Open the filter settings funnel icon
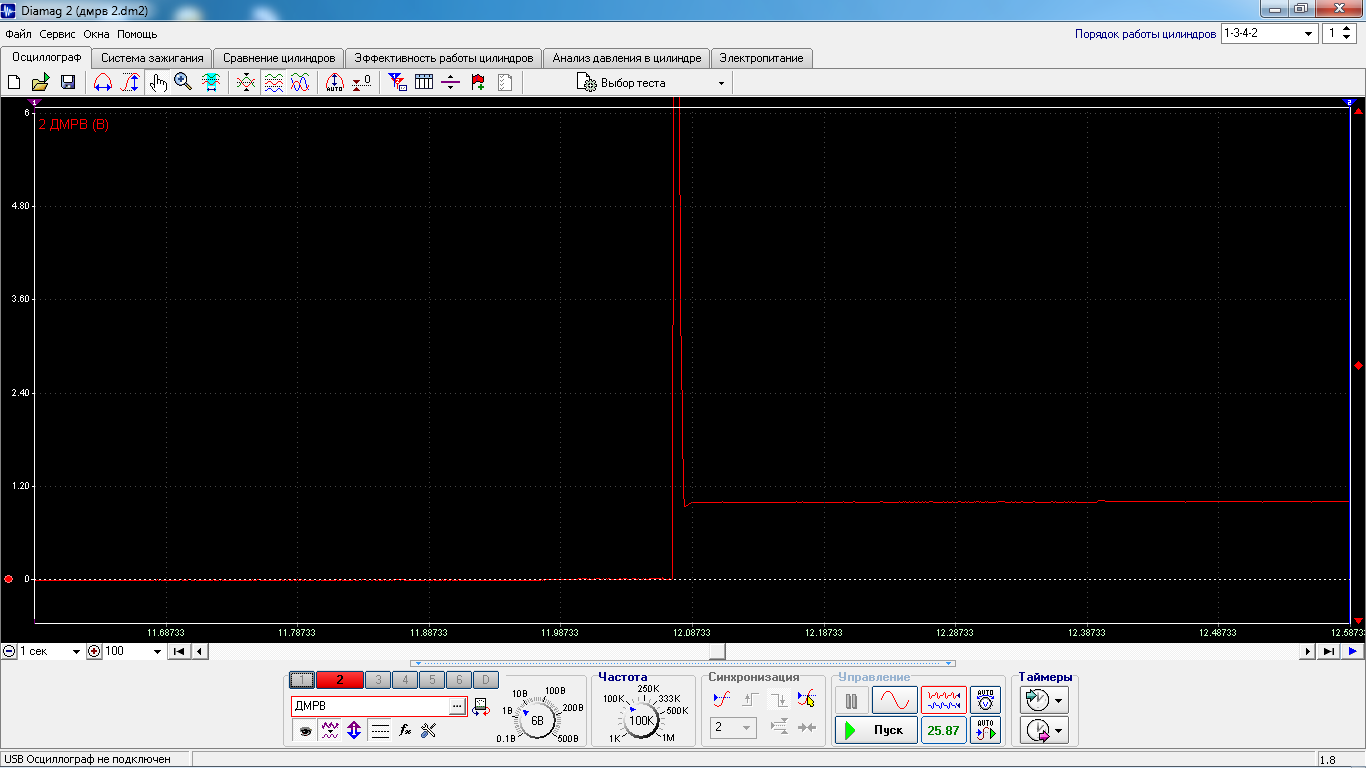The image size is (1366, 768). coord(397,83)
